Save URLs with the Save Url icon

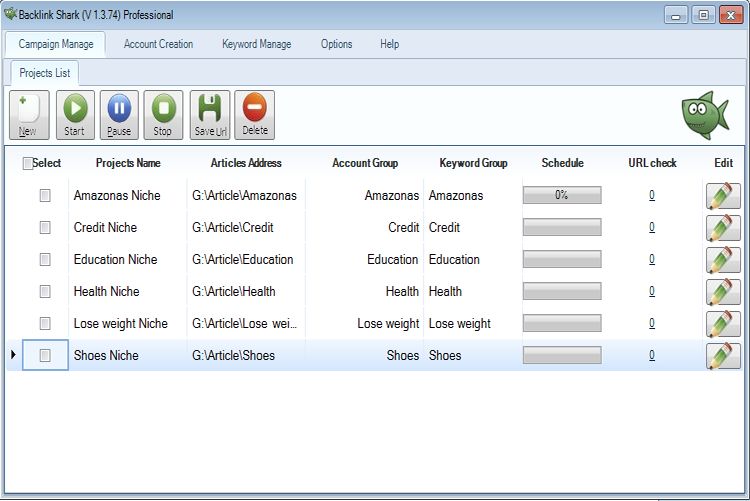coord(210,115)
